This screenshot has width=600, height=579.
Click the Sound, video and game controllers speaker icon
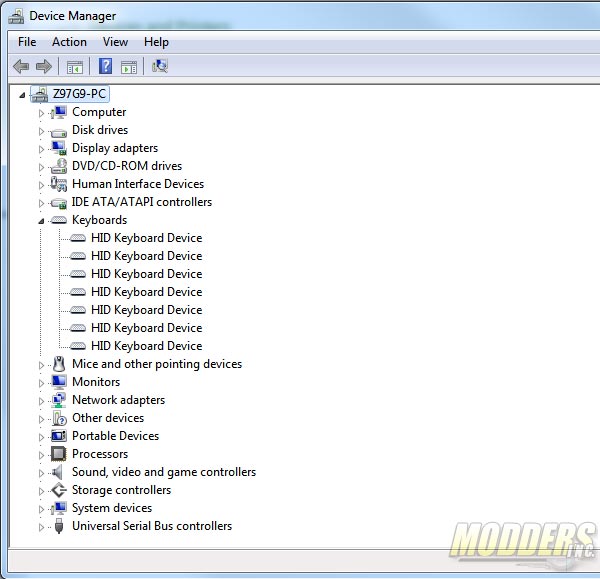click(x=57, y=472)
